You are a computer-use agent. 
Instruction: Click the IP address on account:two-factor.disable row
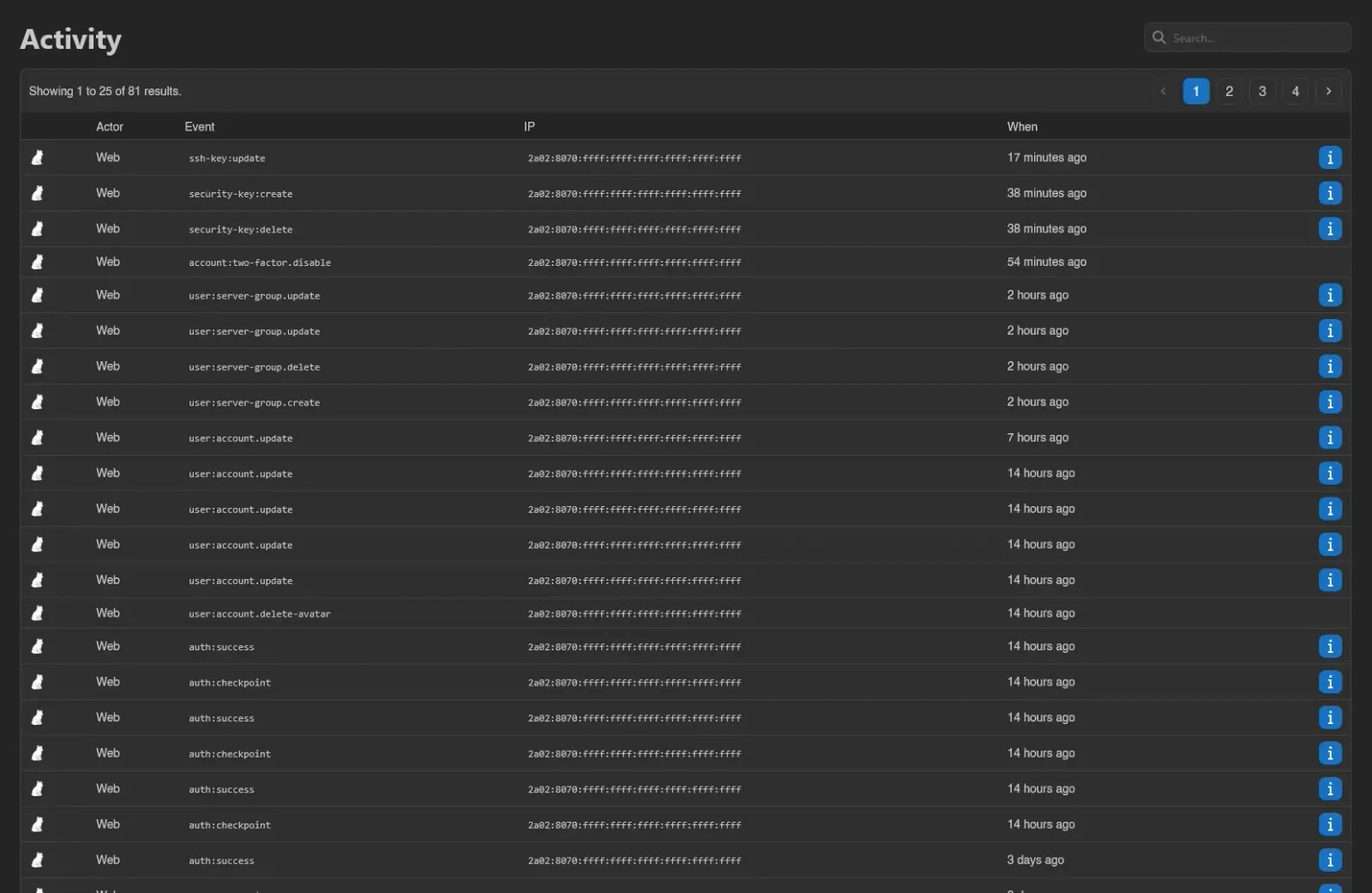point(635,262)
